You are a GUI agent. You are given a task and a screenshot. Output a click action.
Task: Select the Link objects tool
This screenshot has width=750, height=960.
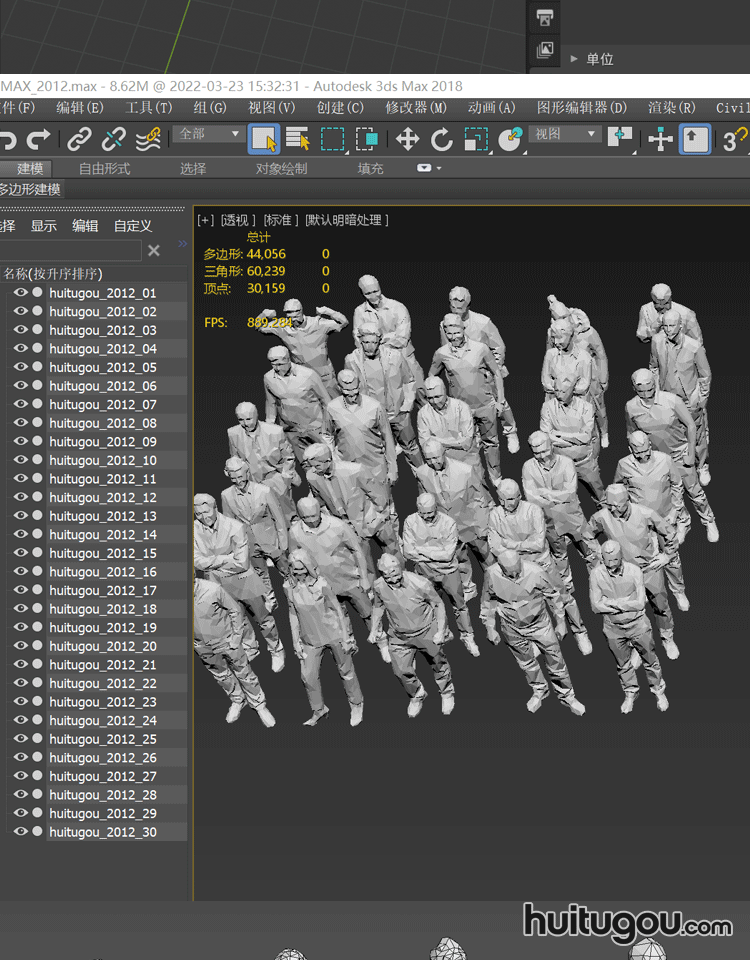80,139
